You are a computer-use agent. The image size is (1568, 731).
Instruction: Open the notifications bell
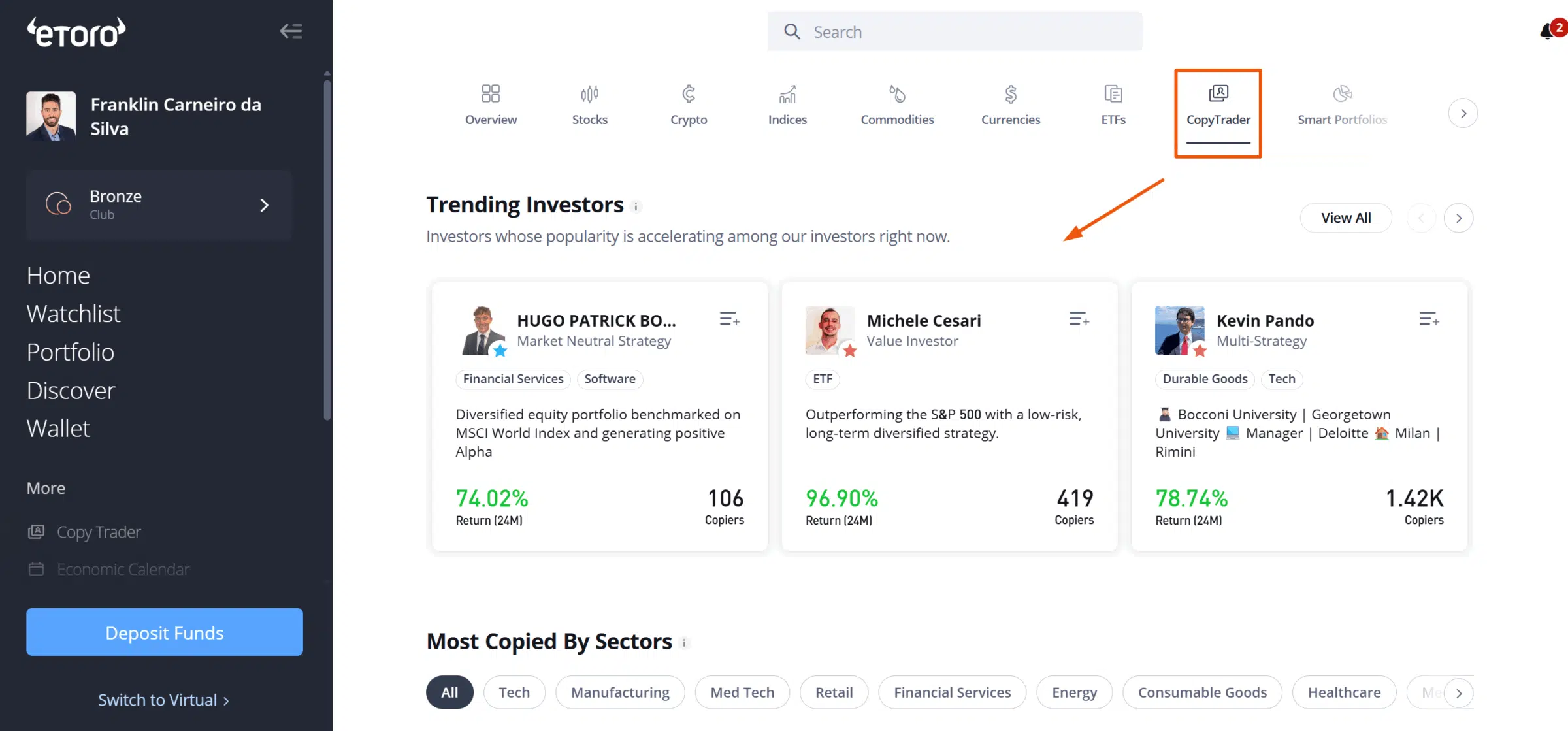[1547, 31]
